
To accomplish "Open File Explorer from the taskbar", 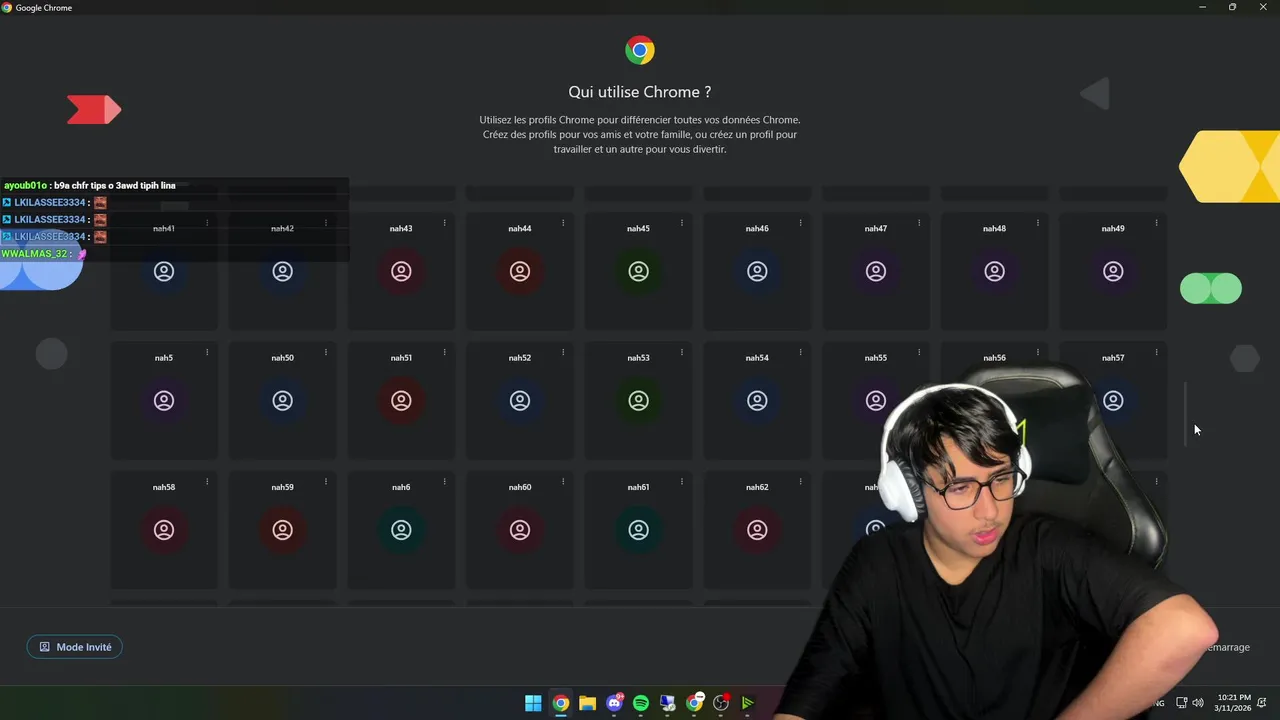I will point(587,703).
